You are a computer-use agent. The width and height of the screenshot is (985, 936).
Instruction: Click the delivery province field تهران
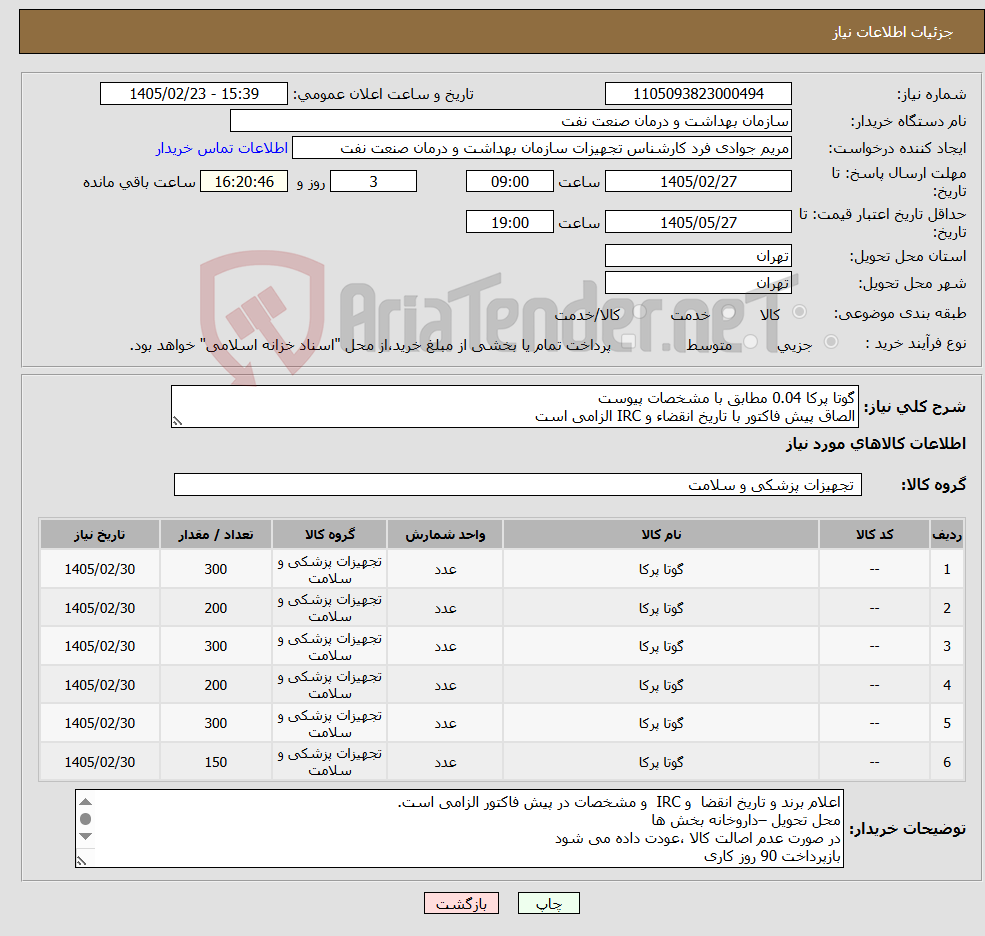(x=698, y=256)
